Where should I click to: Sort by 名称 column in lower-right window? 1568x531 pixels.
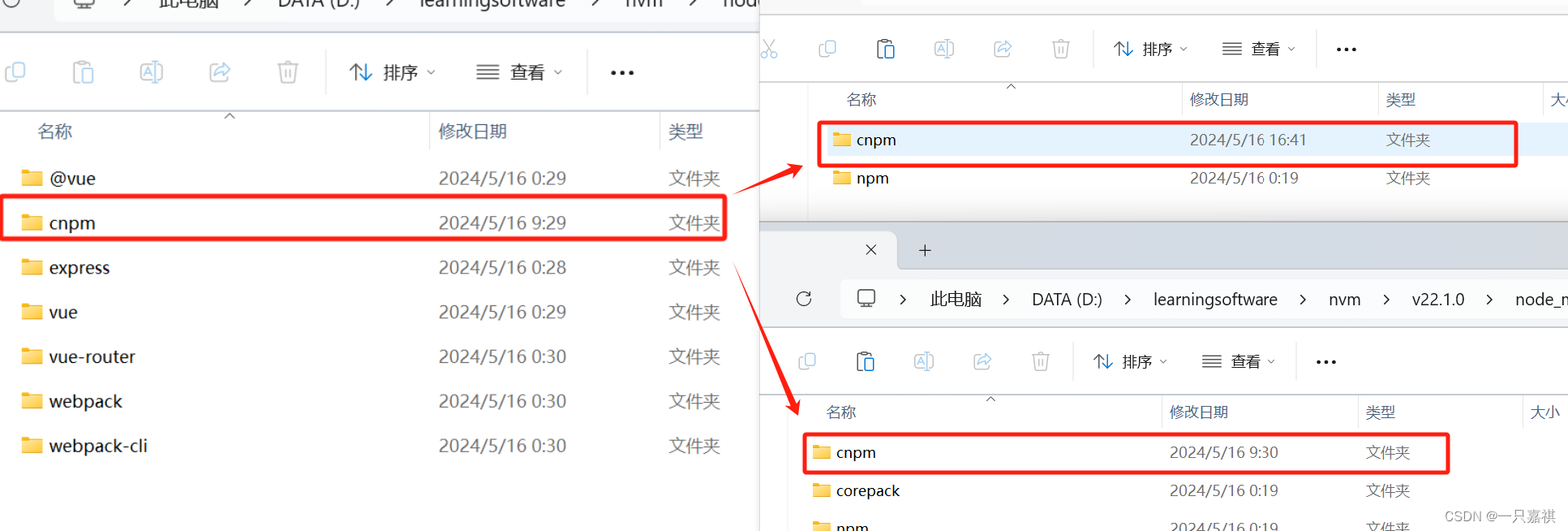point(841,412)
